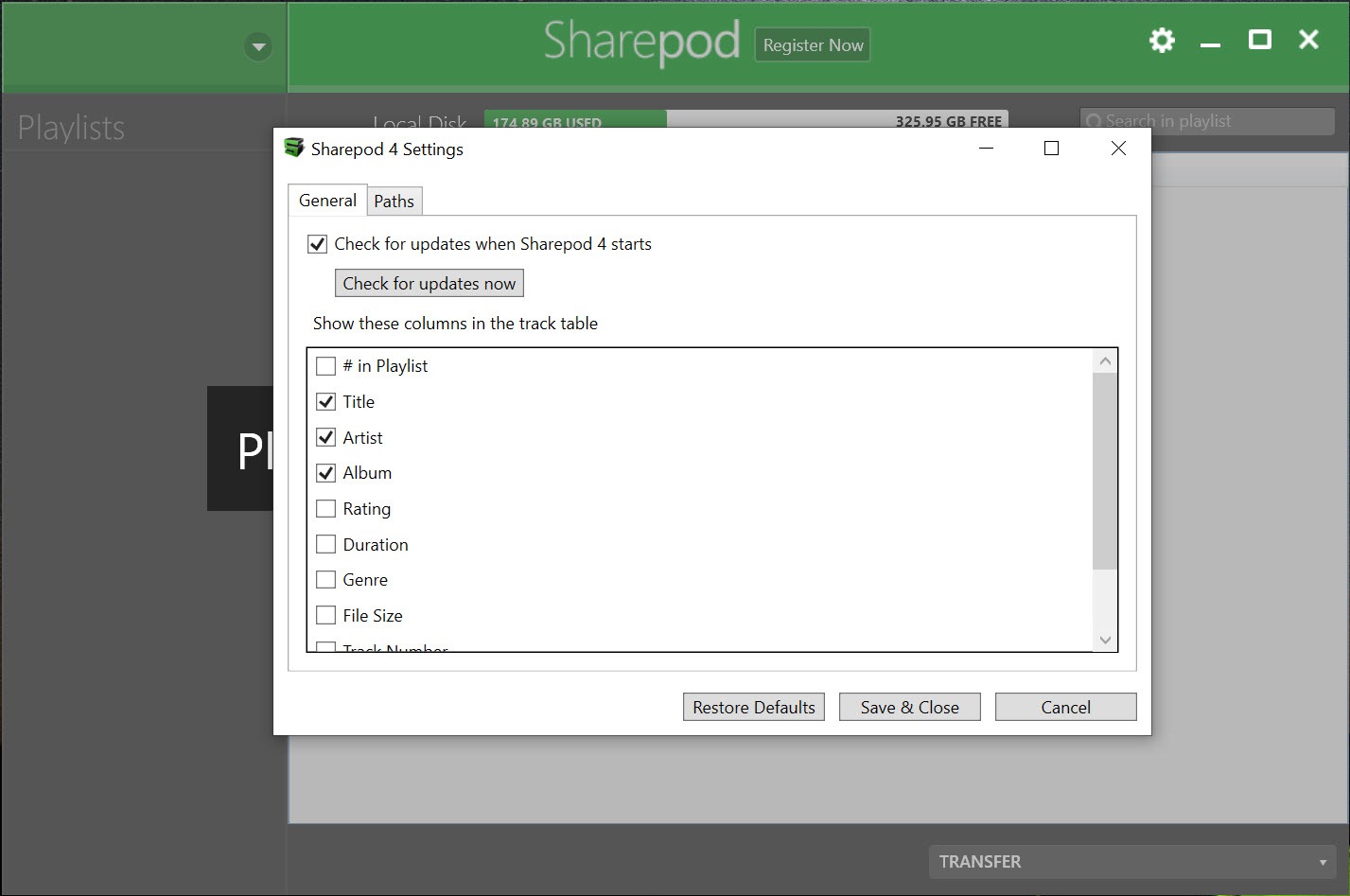
Task: Click the Playlists heading in sidebar
Action: pos(71,128)
